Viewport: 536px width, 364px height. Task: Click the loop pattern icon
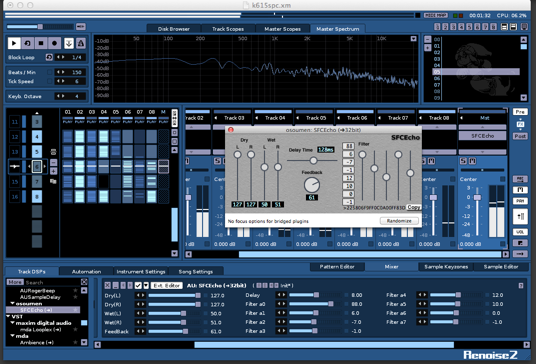coord(28,43)
